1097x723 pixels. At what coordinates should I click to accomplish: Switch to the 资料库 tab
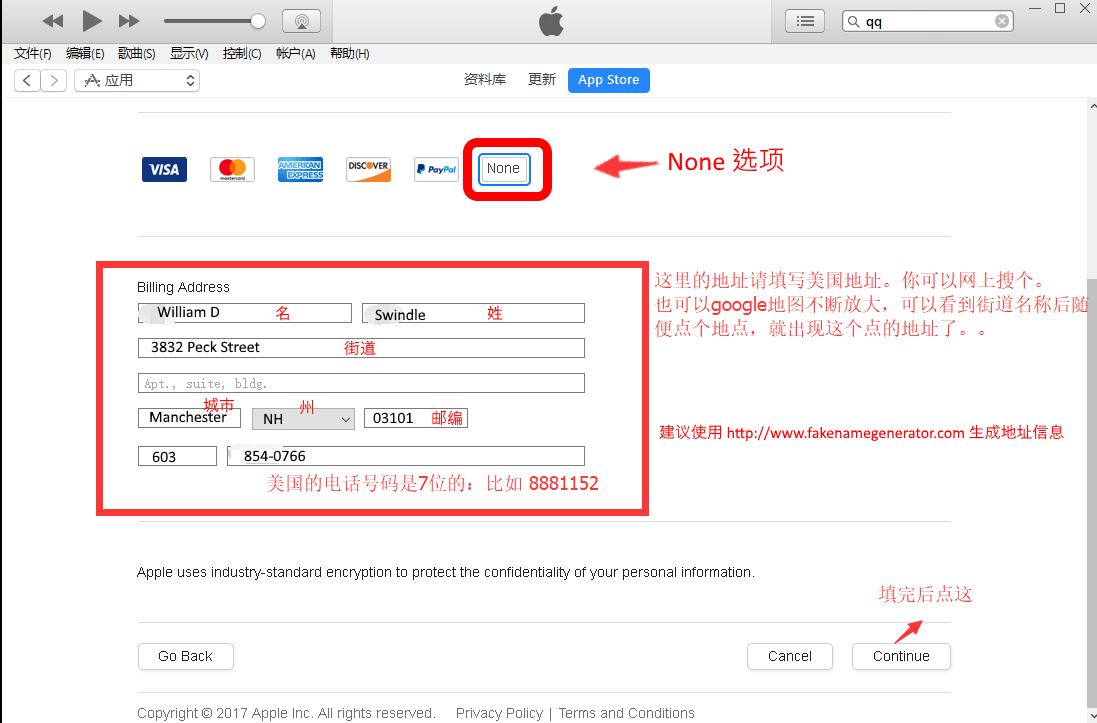(x=484, y=80)
